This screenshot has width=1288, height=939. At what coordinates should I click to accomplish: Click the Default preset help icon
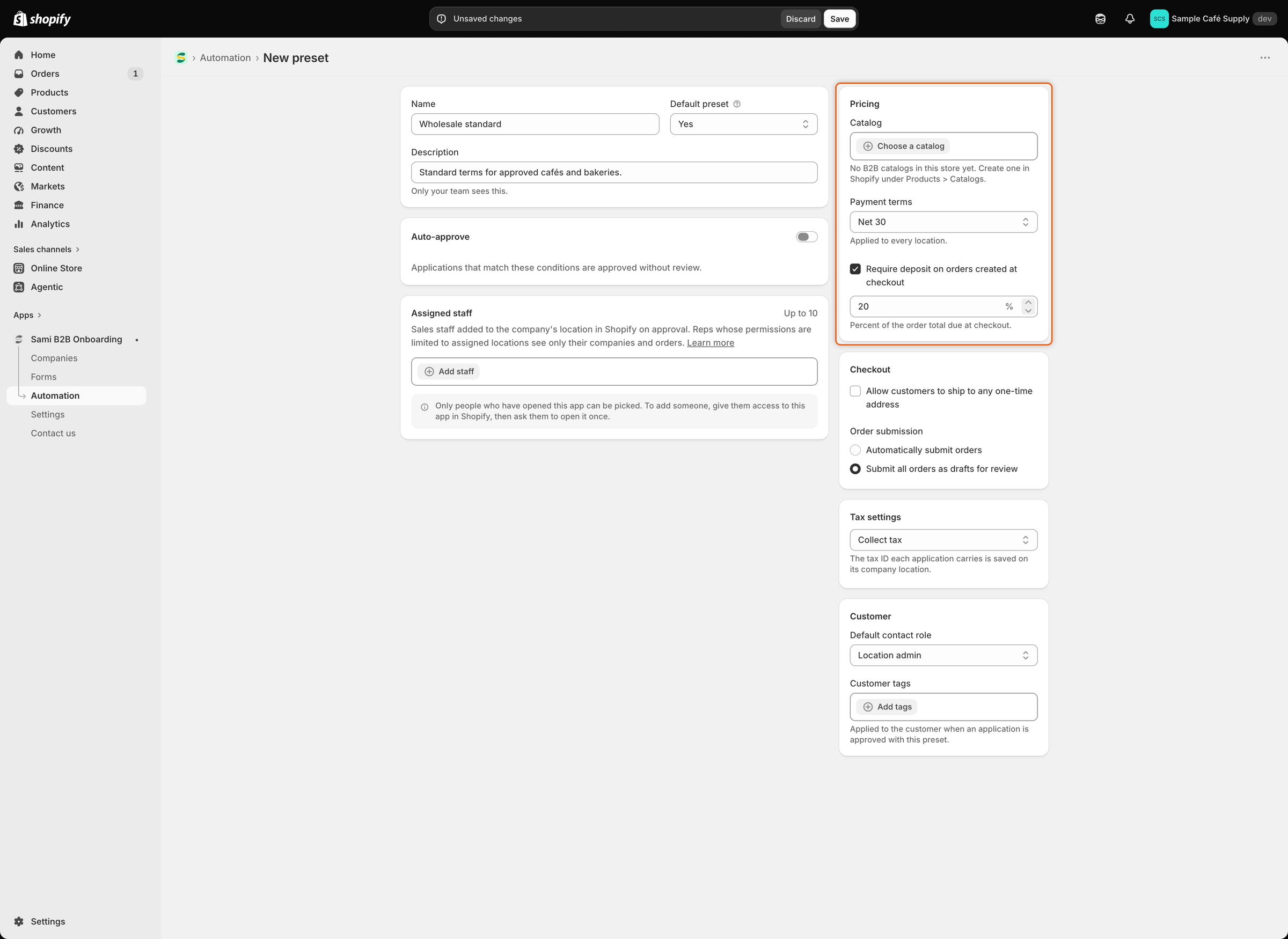click(x=737, y=104)
